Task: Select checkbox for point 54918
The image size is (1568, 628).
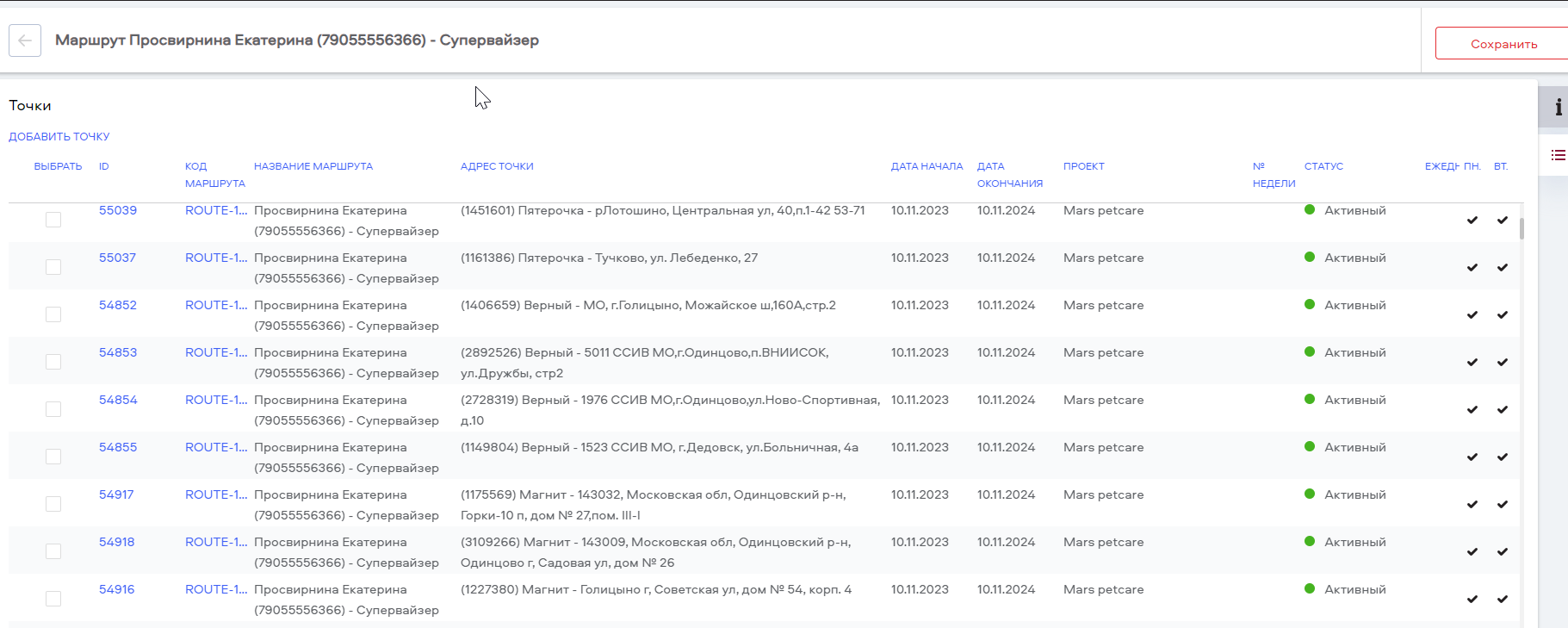Action: [53, 551]
